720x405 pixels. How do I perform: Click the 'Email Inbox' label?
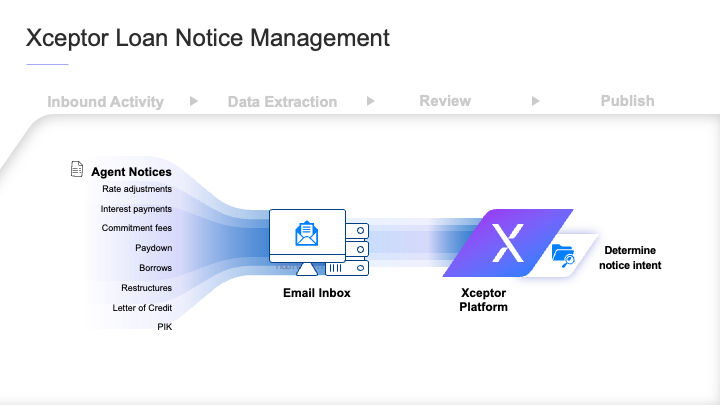pos(317,293)
